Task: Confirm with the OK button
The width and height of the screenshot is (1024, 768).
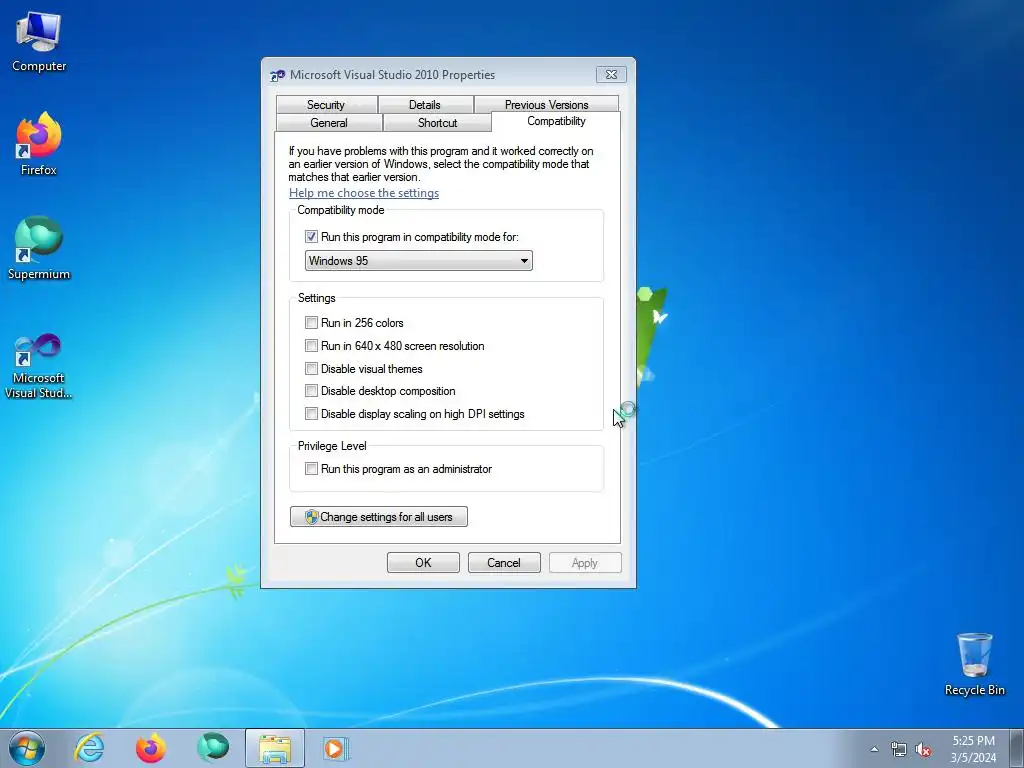Action: pos(423,563)
